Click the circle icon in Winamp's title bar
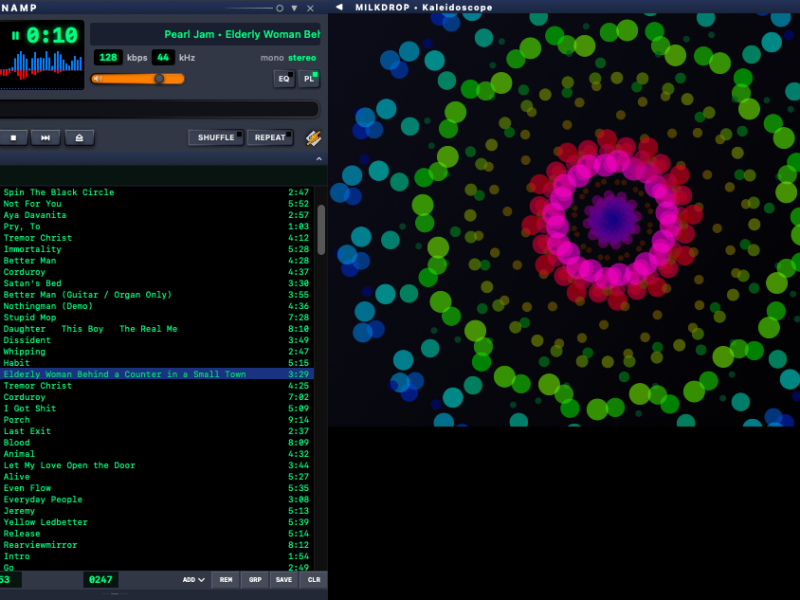This screenshot has height=600, width=800. pos(279,7)
